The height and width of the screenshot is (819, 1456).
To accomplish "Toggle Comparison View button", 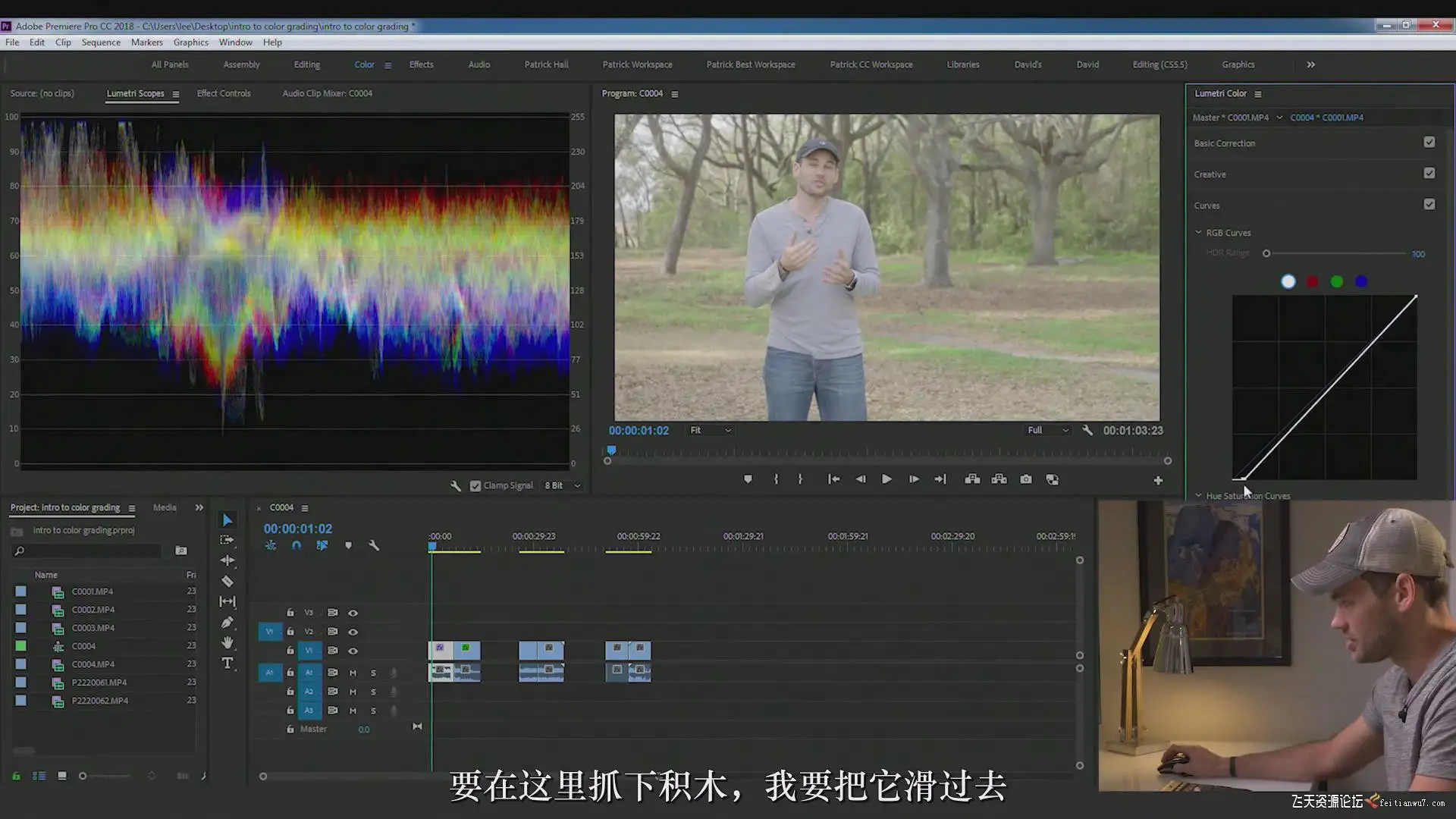I will [1053, 479].
